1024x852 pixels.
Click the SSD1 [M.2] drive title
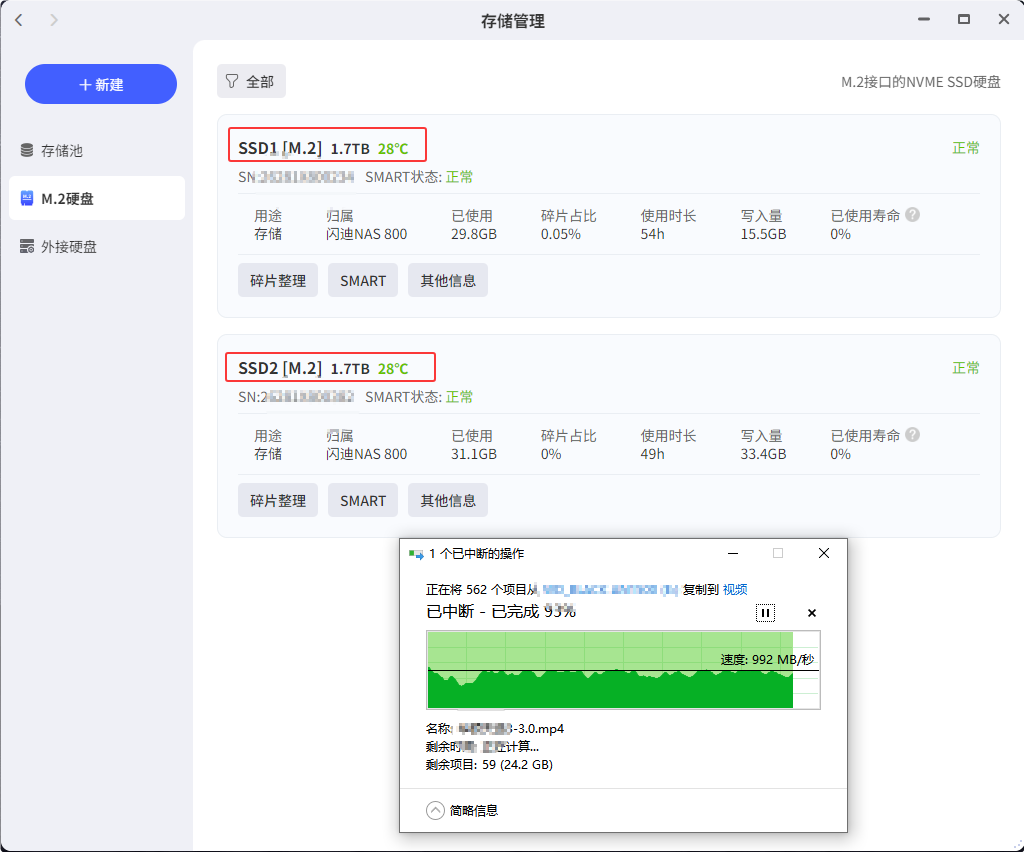pyautogui.click(x=280, y=148)
